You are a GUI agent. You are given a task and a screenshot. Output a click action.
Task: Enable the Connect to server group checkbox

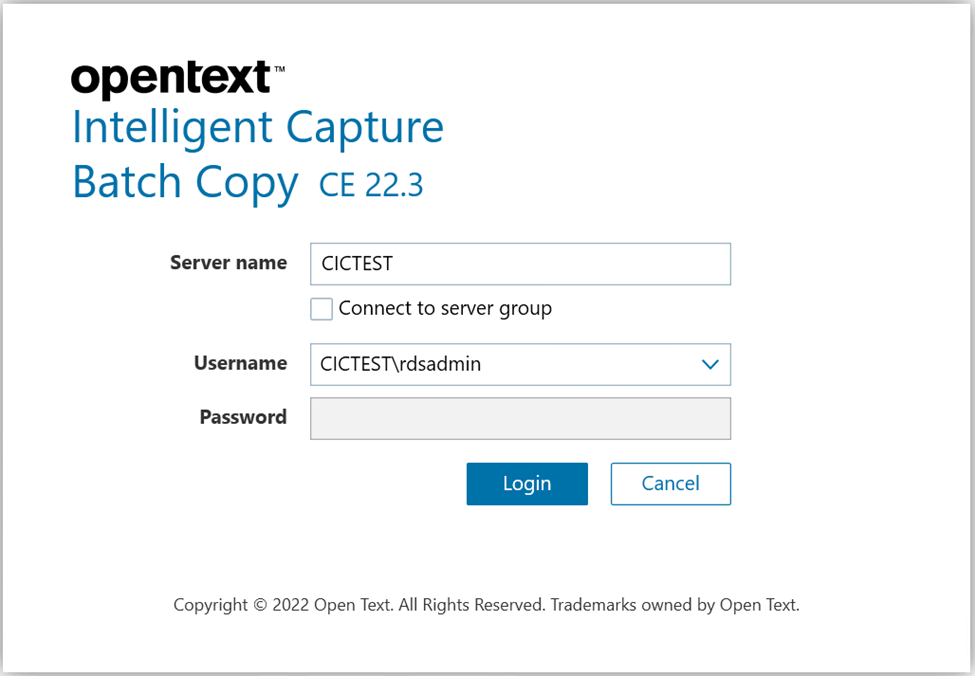321,309
